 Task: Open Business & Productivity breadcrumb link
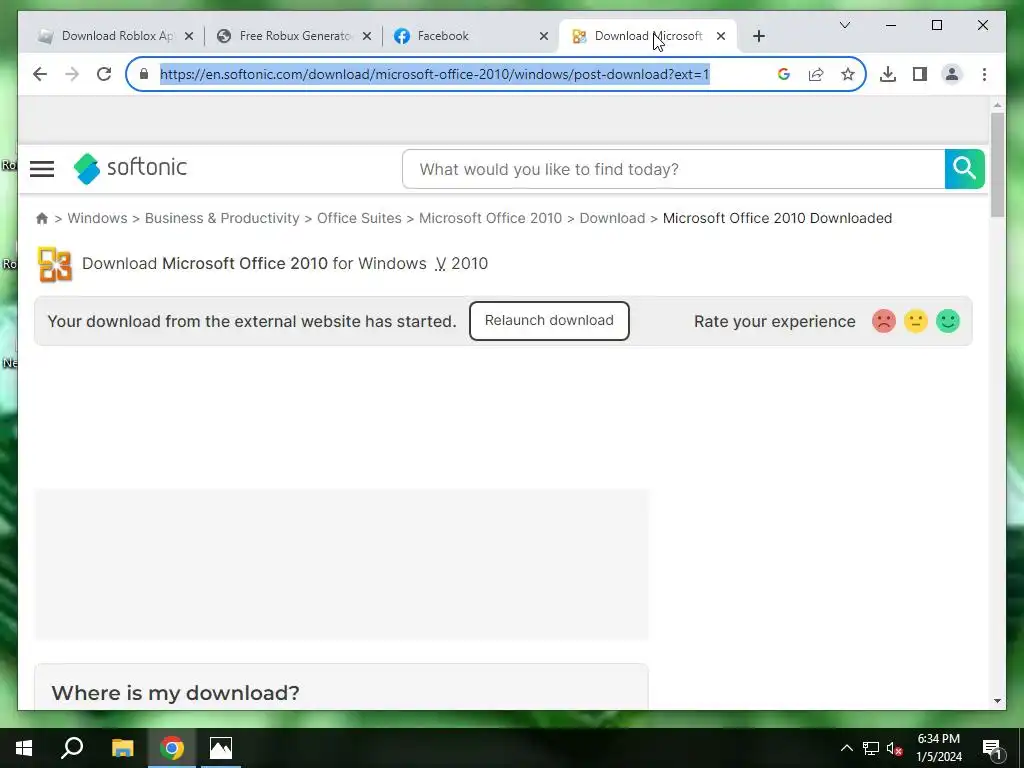point(222,218)
